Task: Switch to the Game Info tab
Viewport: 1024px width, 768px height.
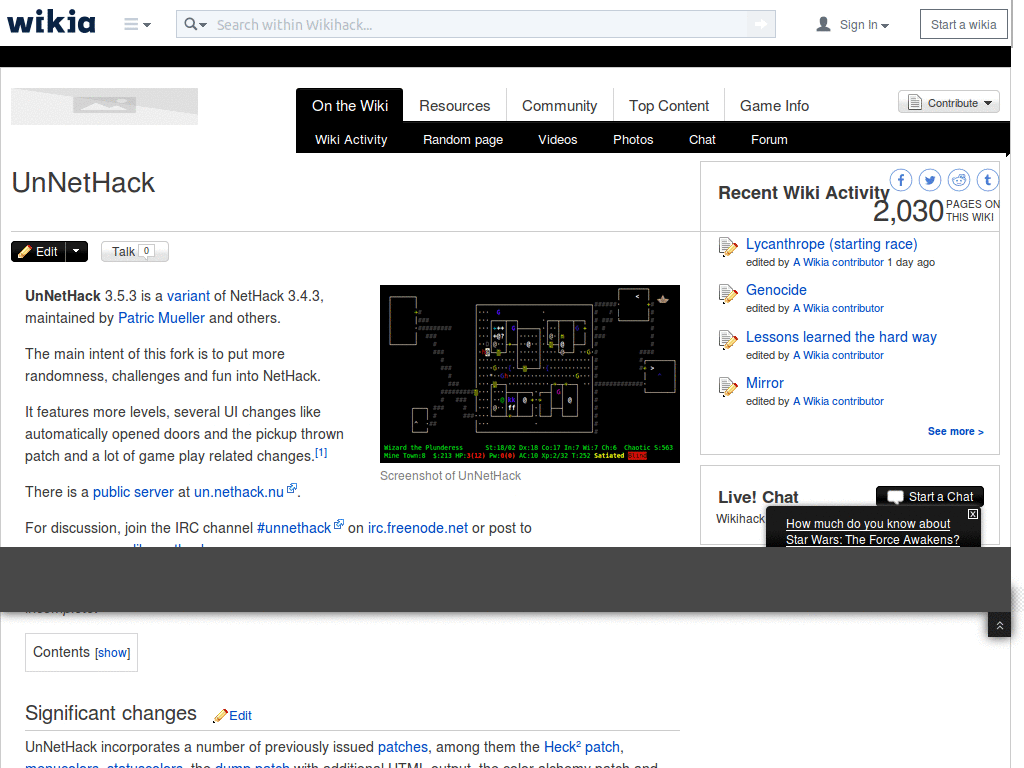Action: click(773, 105)
